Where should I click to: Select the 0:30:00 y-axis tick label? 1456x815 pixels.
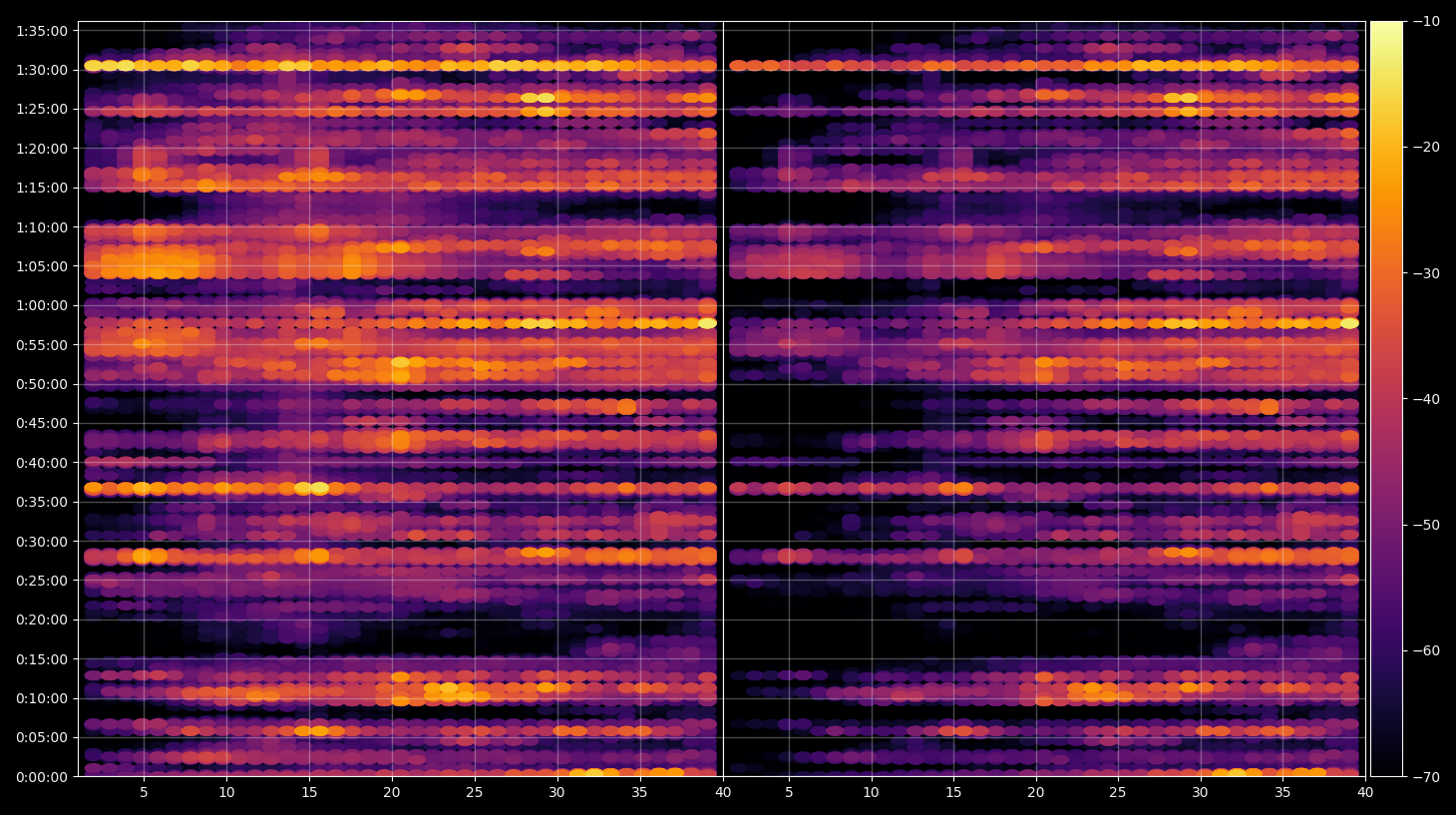coord(42,542)
